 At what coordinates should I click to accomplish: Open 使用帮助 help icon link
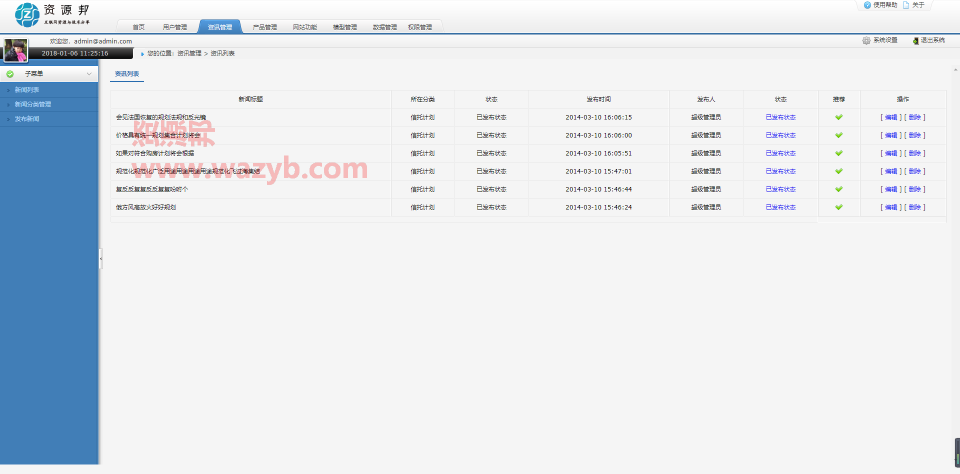point(867,5)
